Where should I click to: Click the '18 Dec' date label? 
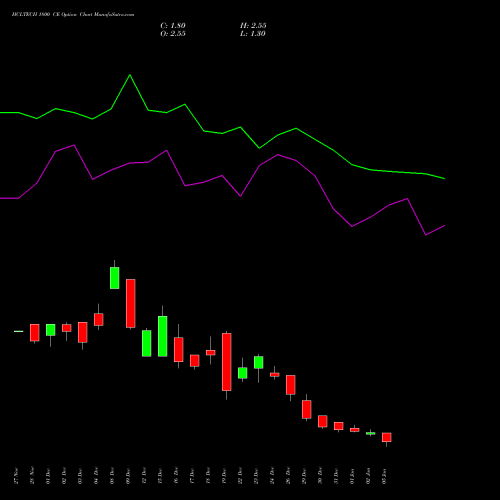click(208, 476)
